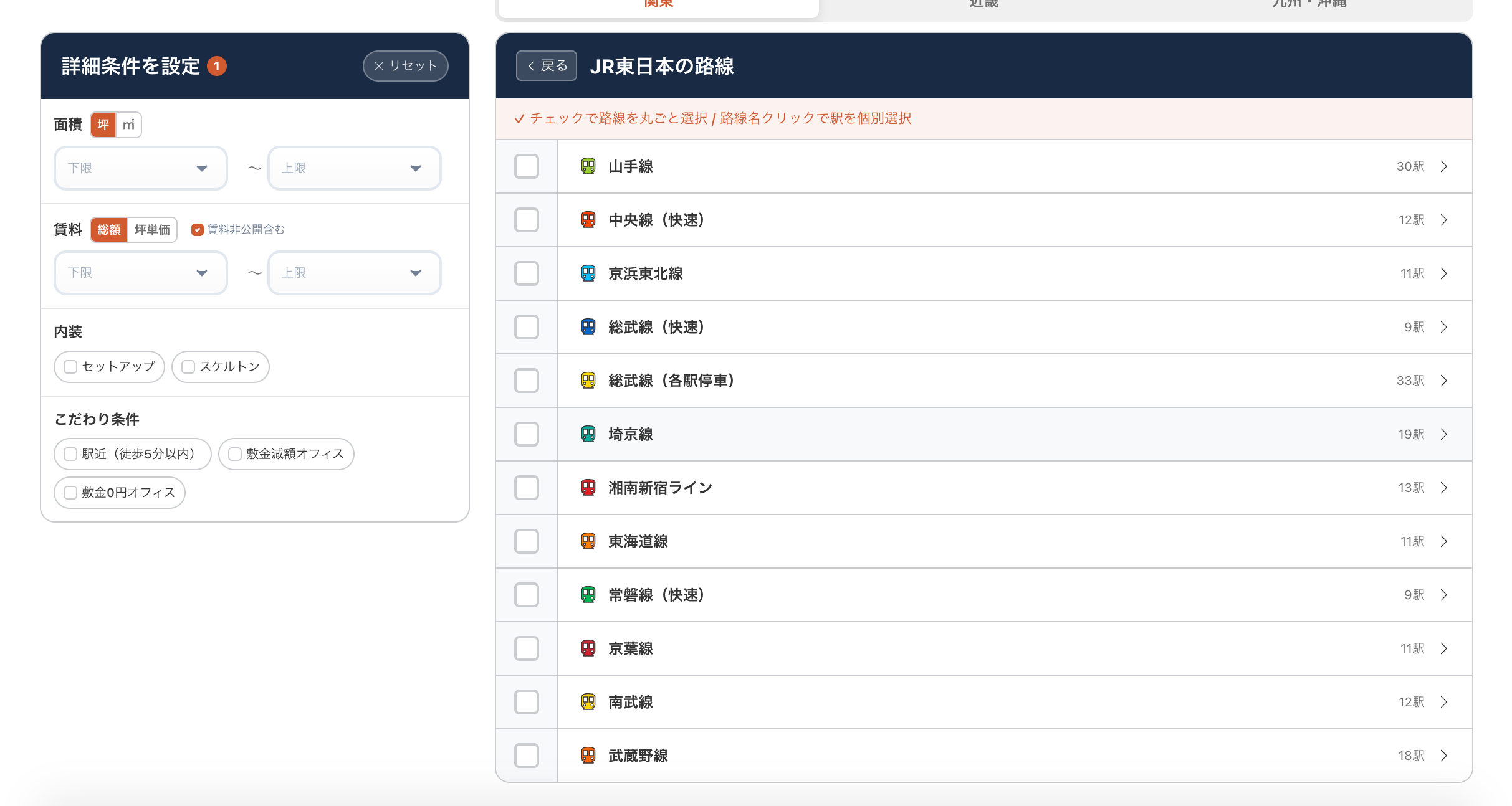This screenshot has height=806, width=1512.
Task: Click the リセット button
Action: pos(406,66)
